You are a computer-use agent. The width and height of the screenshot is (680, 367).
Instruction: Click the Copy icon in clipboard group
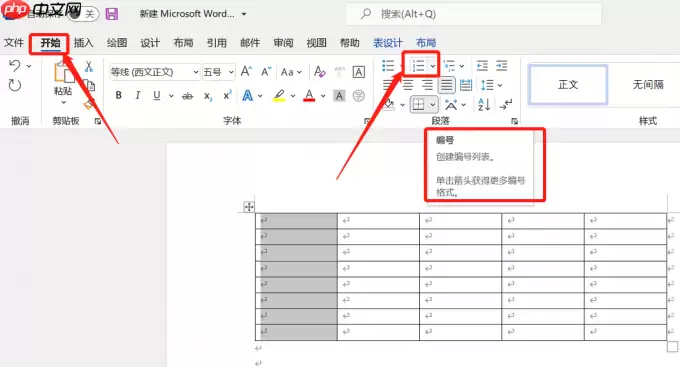coord(89,85)
